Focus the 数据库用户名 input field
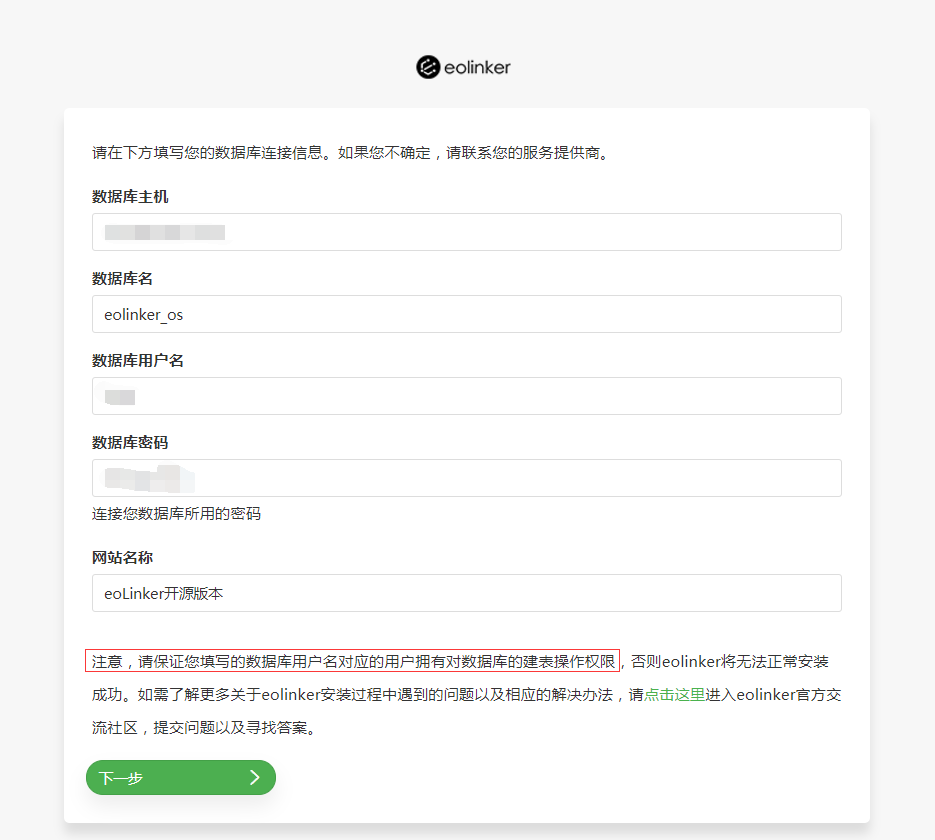Image resolution: width=935 pixels, height=840 pixels. point(466,396)
